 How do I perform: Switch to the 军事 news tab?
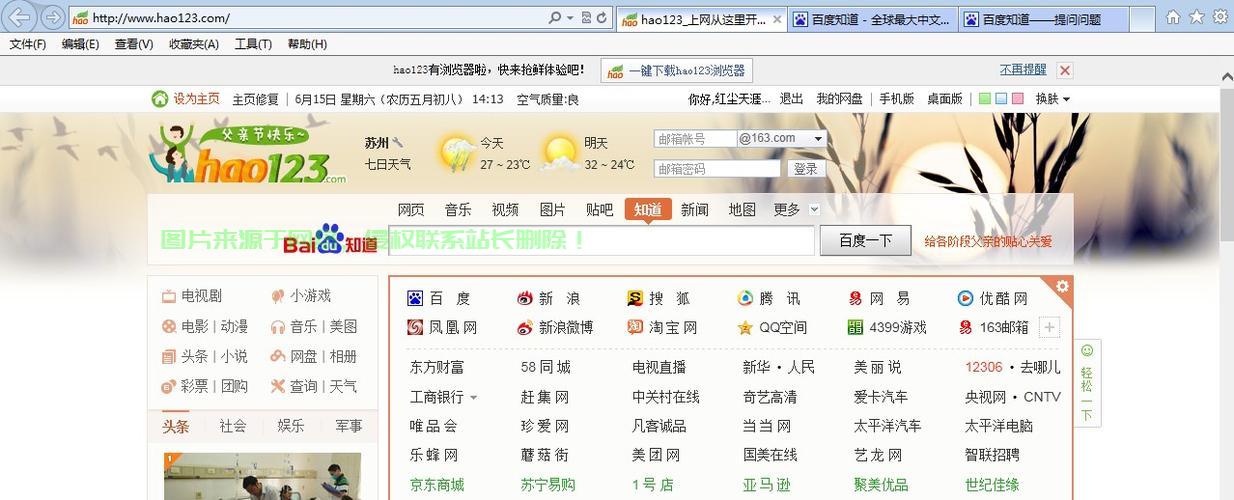[349, 426]
